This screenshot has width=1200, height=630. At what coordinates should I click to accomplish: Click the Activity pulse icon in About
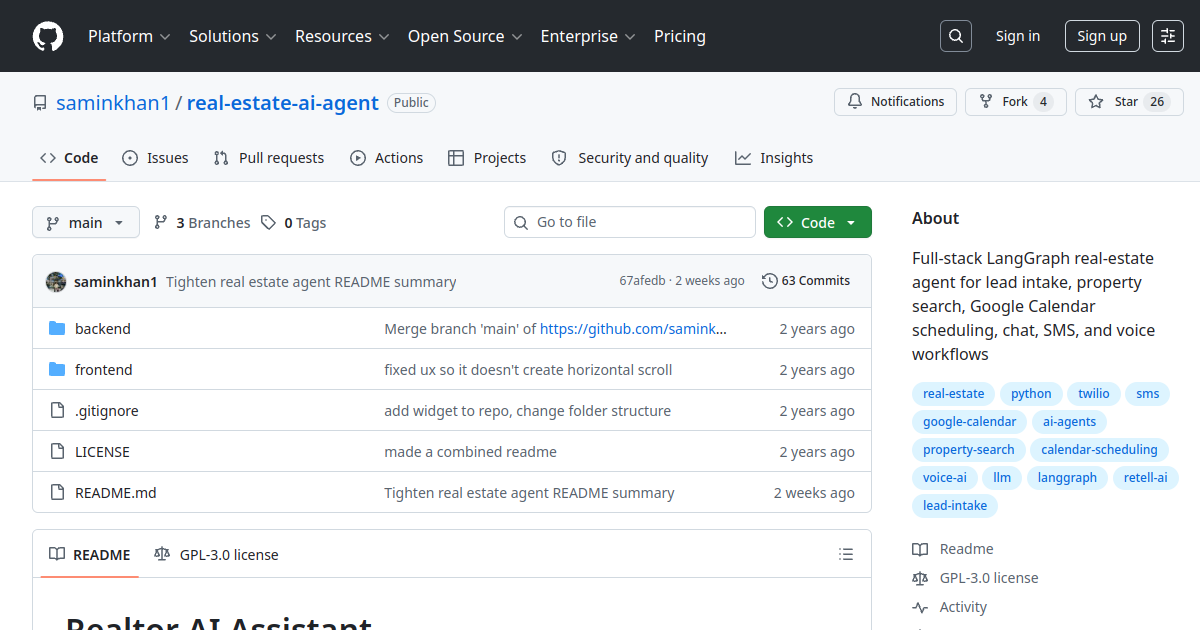(x=920, y=607)
